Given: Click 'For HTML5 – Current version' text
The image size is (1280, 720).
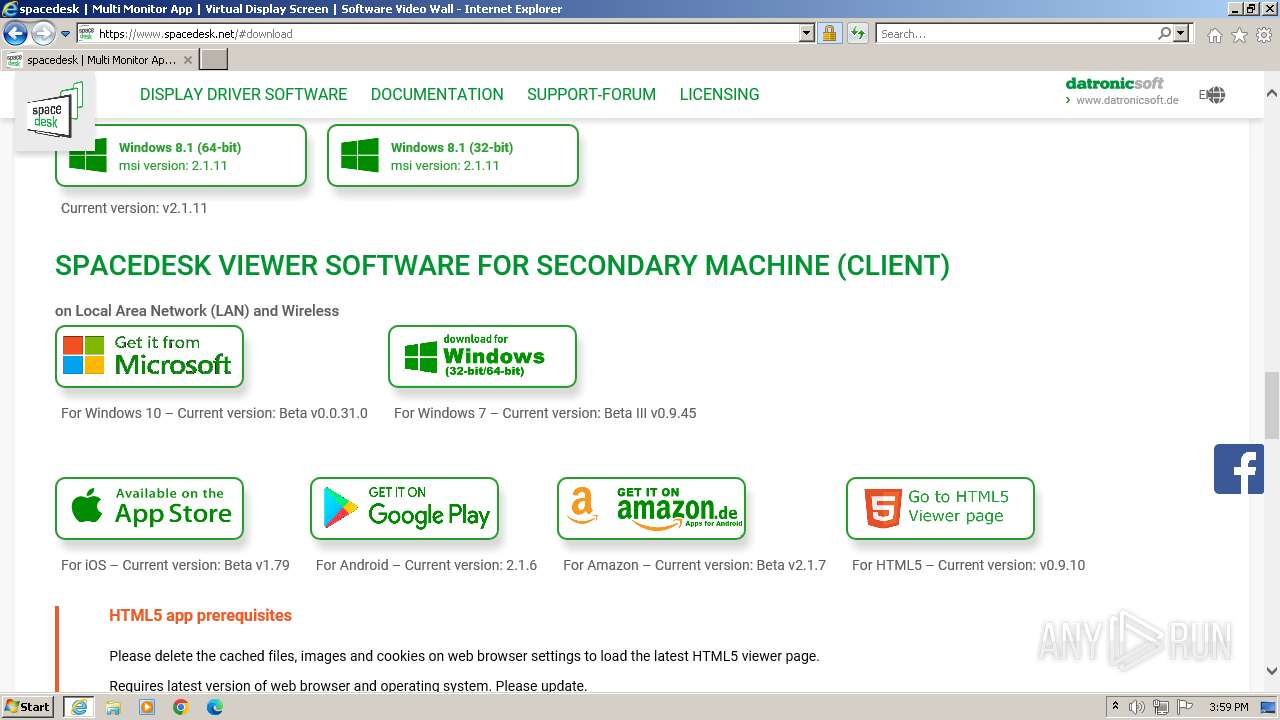Looking at the screenshot, I should [x=968, y=565].
